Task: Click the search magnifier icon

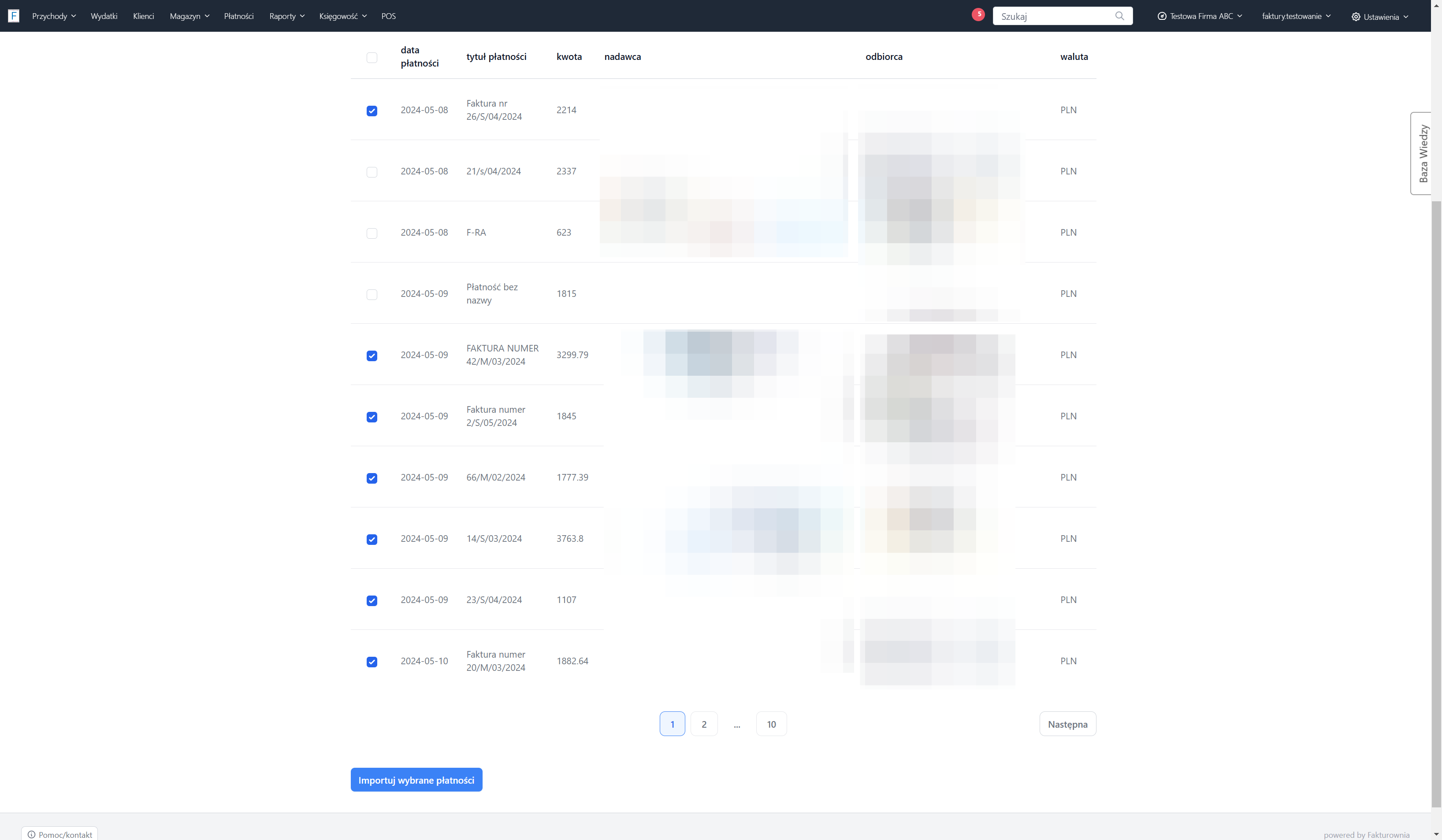Action: [x=1119, y=16]
